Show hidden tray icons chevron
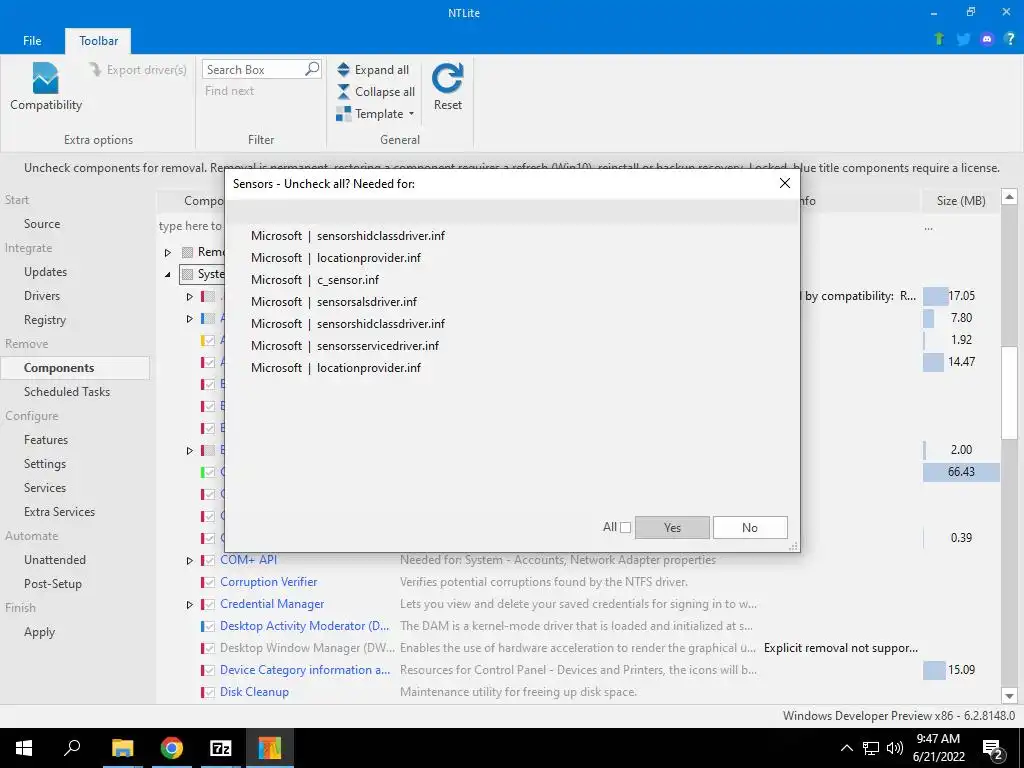This screenshot has height=768, width=1024. click(846, 748)
